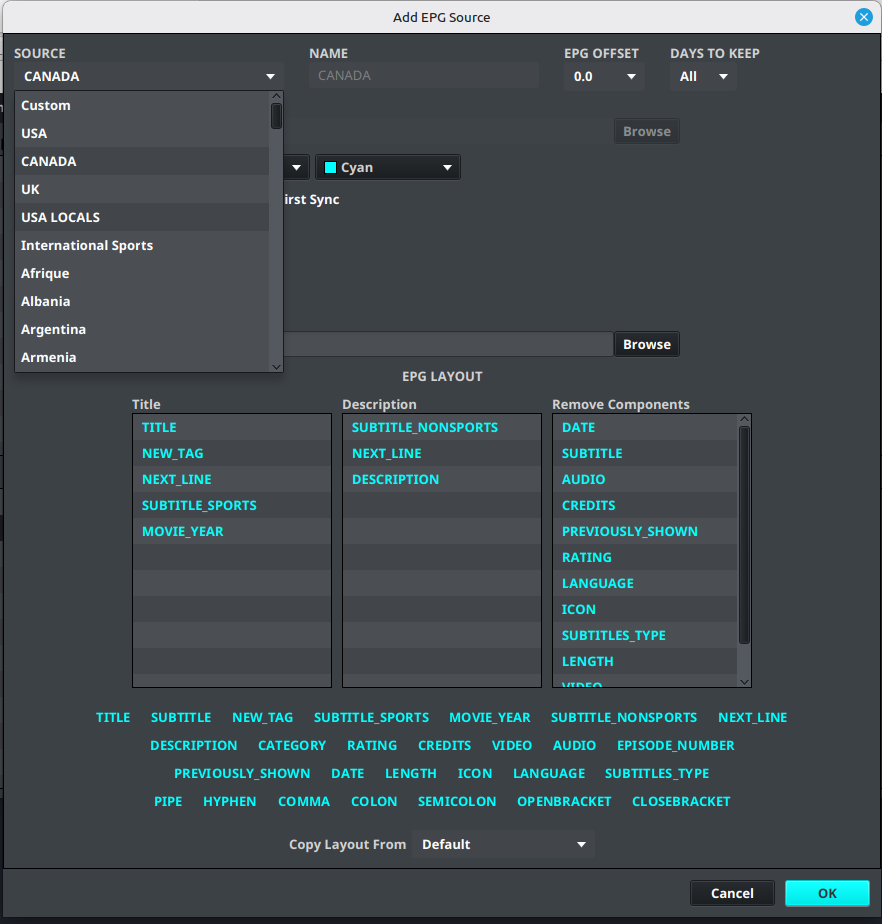Click the SEMICOLON separator tag
This screenshot has width=882, height=924.
point(457,801)
